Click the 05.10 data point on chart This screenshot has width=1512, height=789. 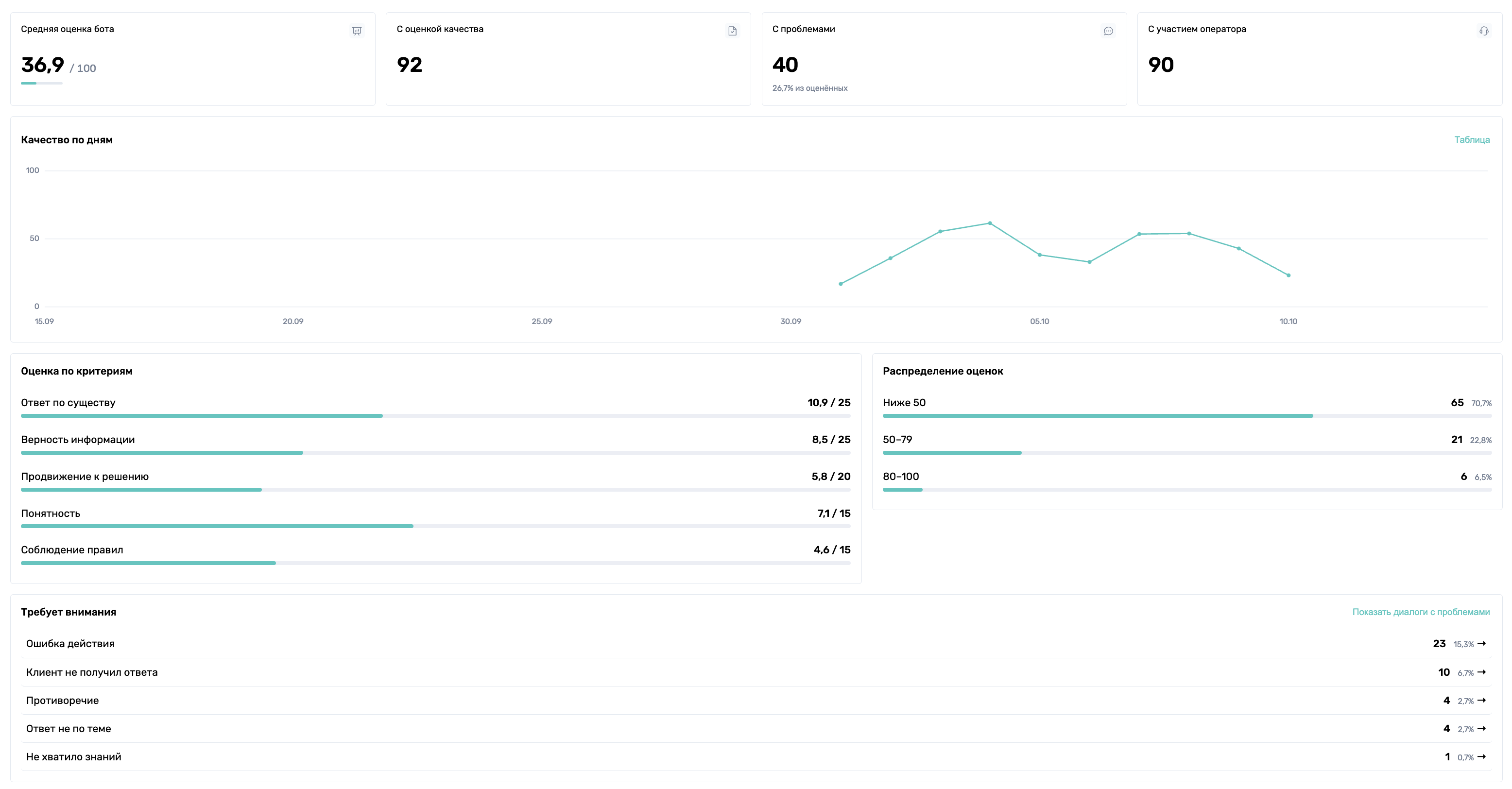[x=1040, y=255]
